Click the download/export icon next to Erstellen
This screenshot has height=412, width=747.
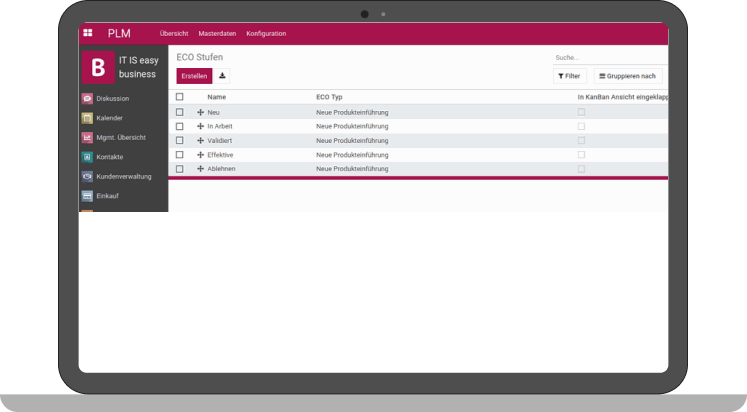(x=222, y=76)
